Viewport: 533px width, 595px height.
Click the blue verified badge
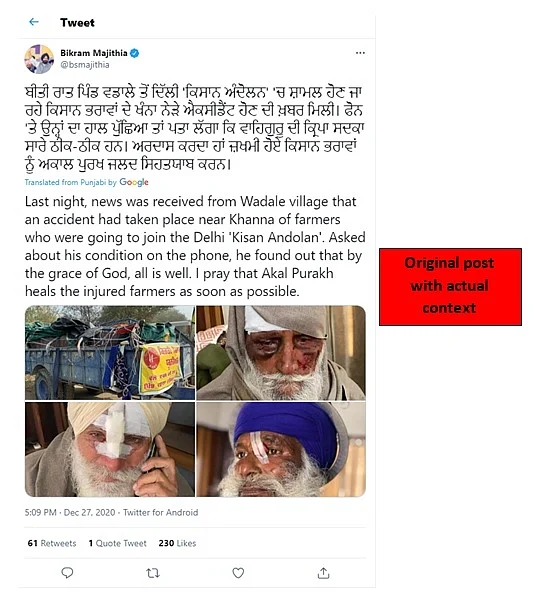[134, 53]
